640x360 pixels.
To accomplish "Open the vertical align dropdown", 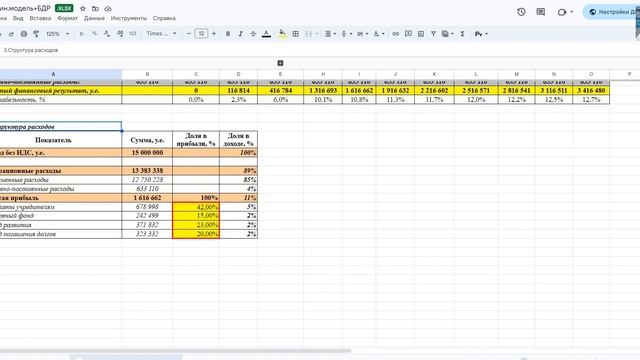I will pyautogui.click(x=346, y=34).
